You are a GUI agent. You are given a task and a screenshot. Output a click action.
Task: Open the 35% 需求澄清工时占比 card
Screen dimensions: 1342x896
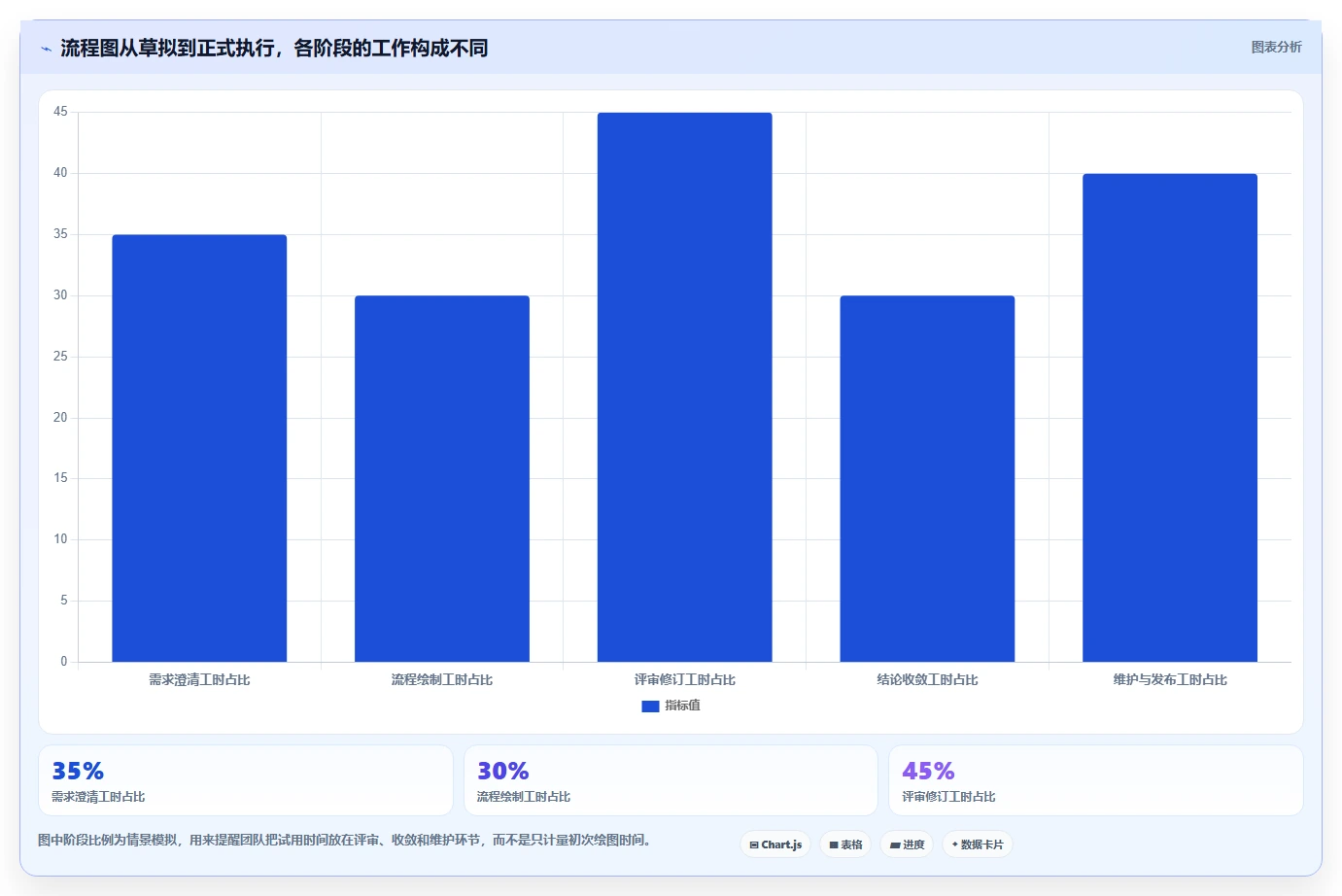pos(246,780)
